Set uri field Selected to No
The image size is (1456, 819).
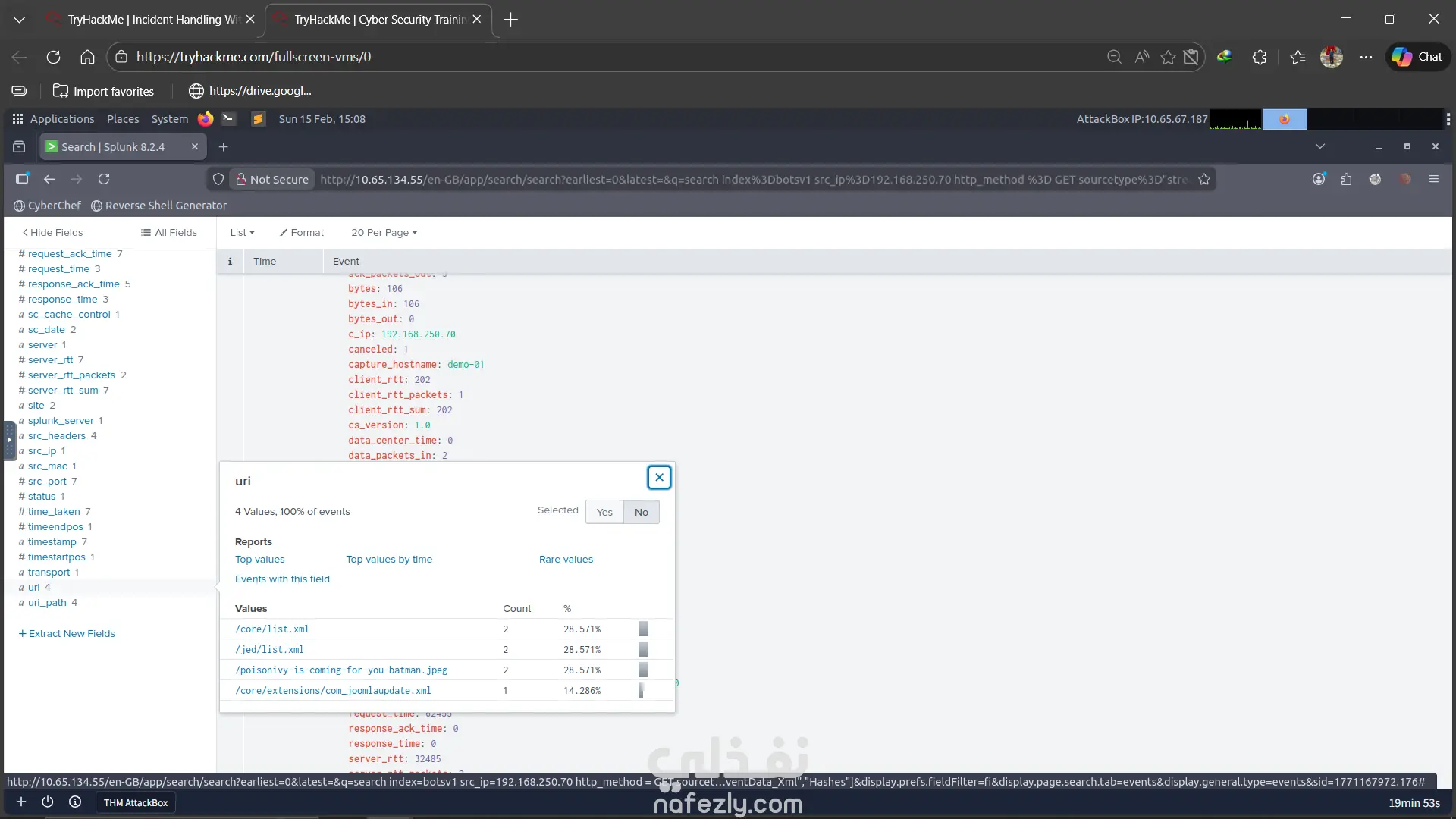641,512
